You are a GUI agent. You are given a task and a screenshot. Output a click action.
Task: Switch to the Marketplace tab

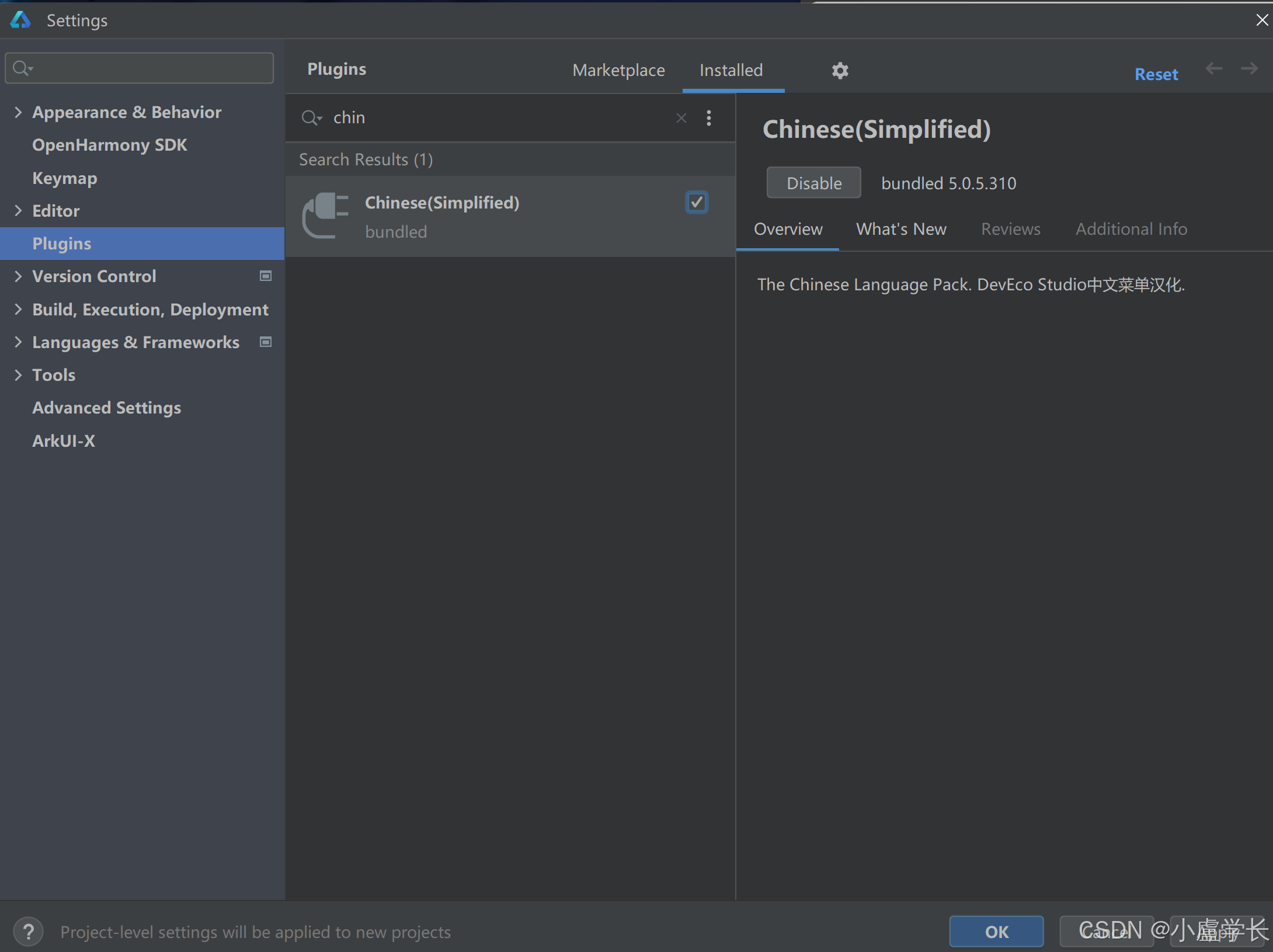click(x=618, y=70)
